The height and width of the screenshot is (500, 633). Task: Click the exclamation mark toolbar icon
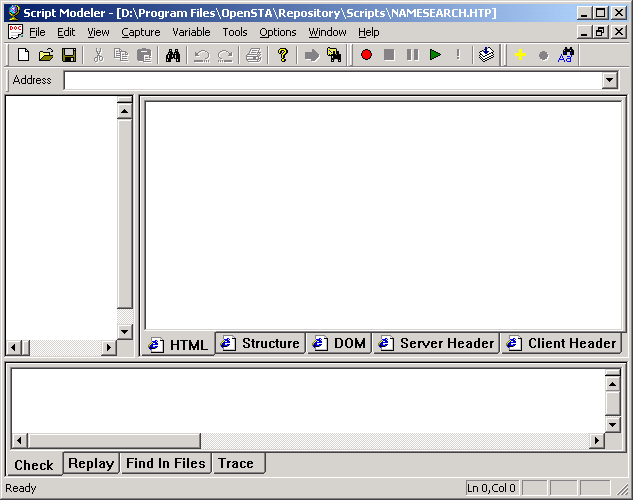pyautogui.click(x=458, y=54)
